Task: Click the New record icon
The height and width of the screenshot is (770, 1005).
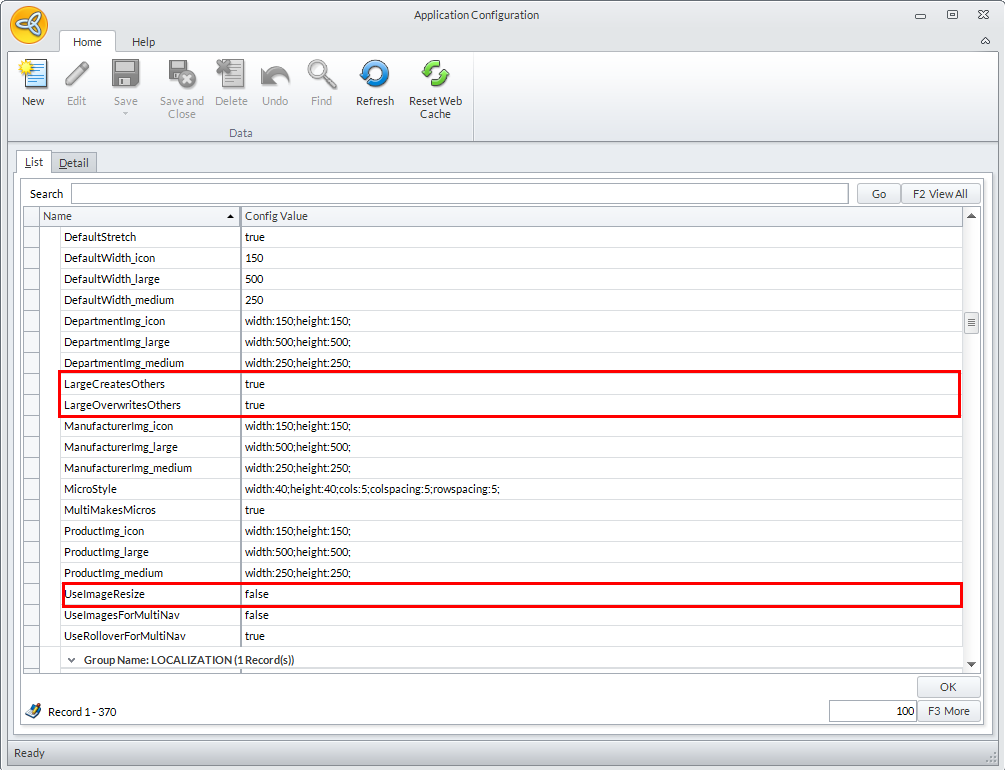Action: click(x=33, y=75)
